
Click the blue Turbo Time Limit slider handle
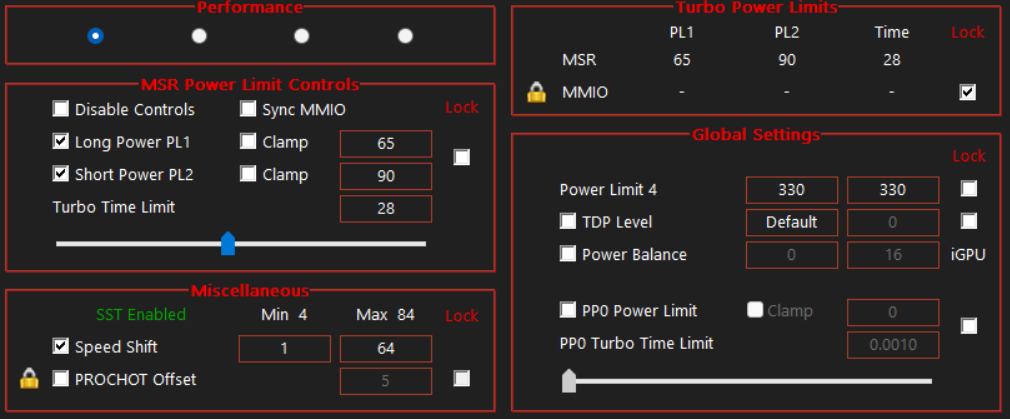pyautogui.click(x=228, y=243)
